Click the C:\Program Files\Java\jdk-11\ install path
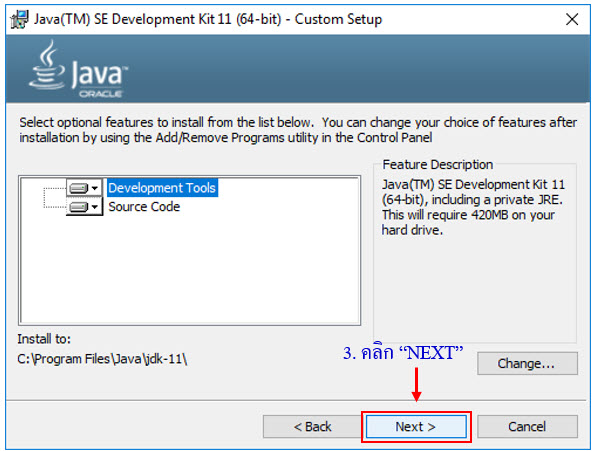The width and height of the screenshot is (593, 451). [102, 359]
